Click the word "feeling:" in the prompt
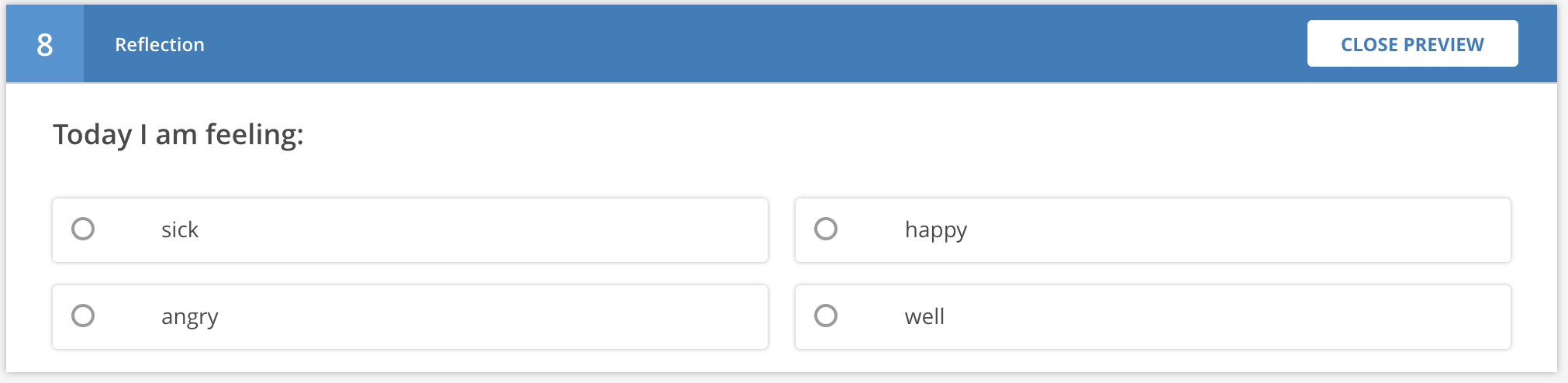The width and height of the screenshot is (1568, 383). tap(254, 135)
